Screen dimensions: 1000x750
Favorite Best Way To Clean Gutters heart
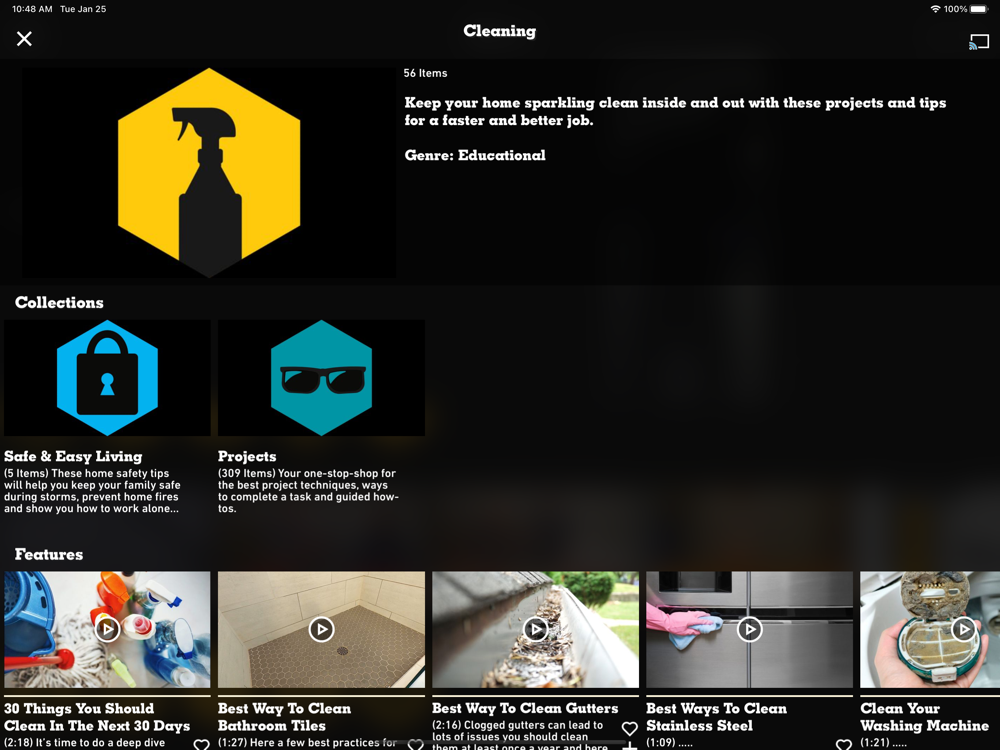click(629, 728)
